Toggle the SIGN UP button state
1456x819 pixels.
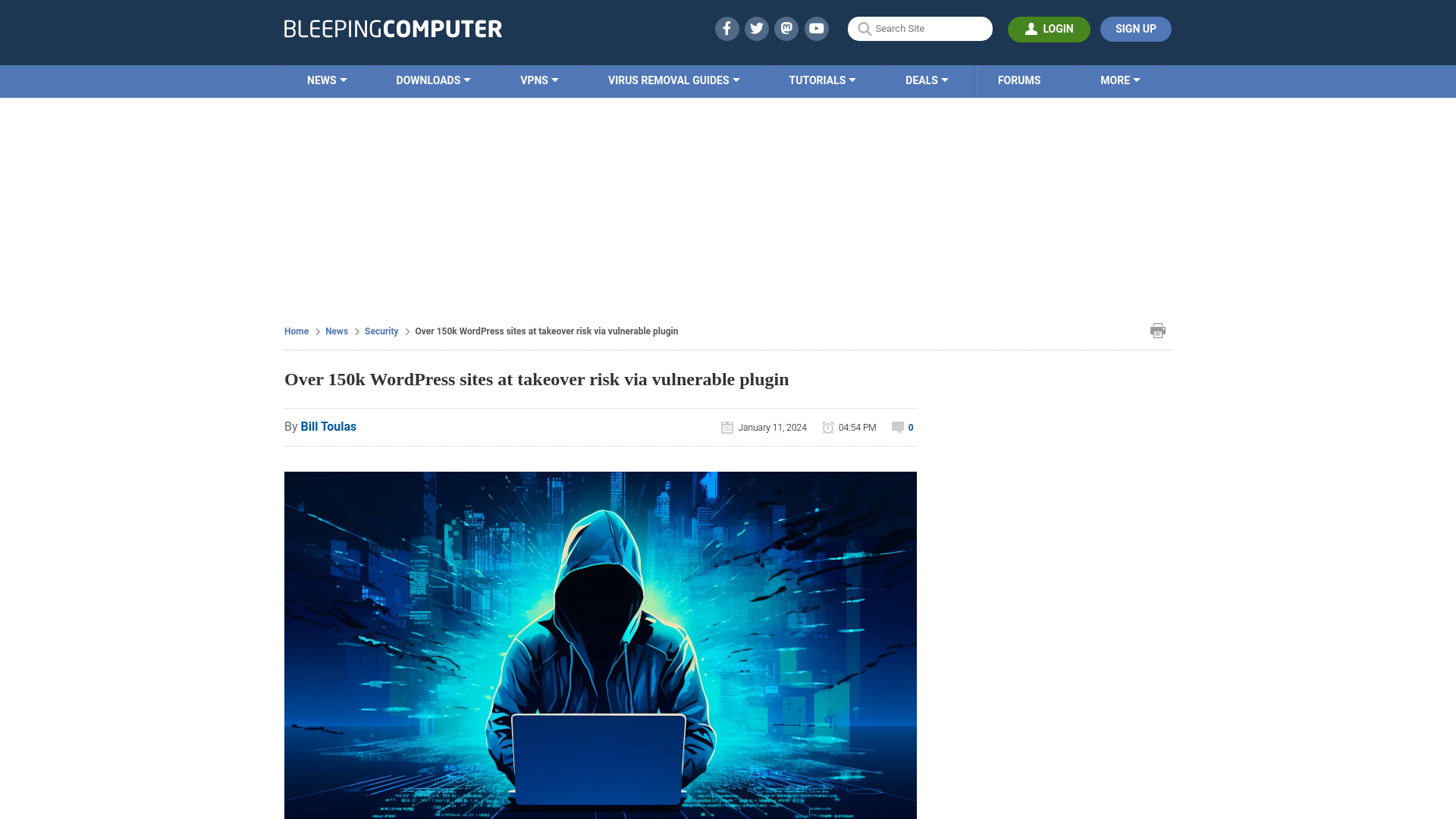(1135, 29)
